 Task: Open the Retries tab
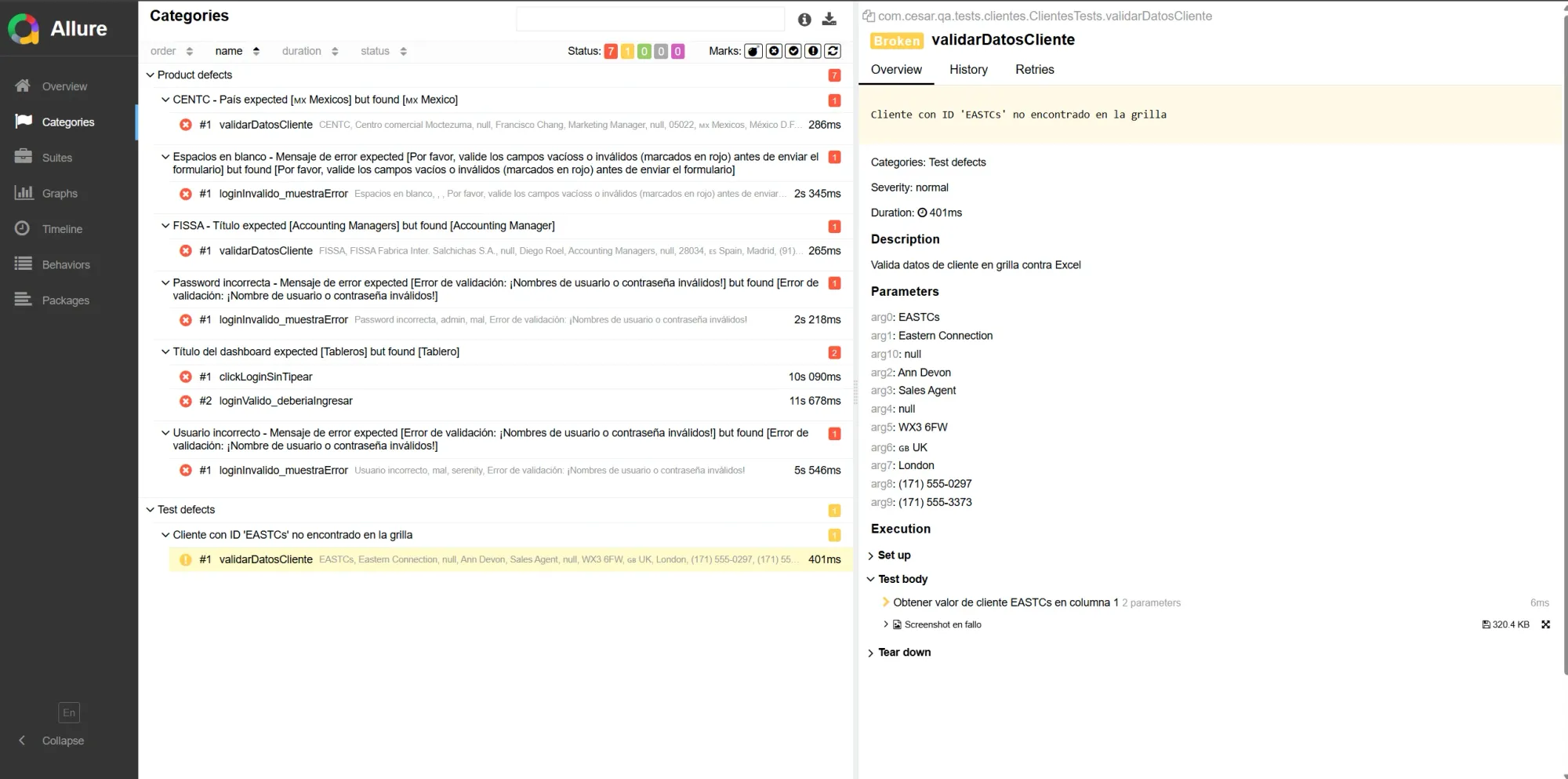1034,70
